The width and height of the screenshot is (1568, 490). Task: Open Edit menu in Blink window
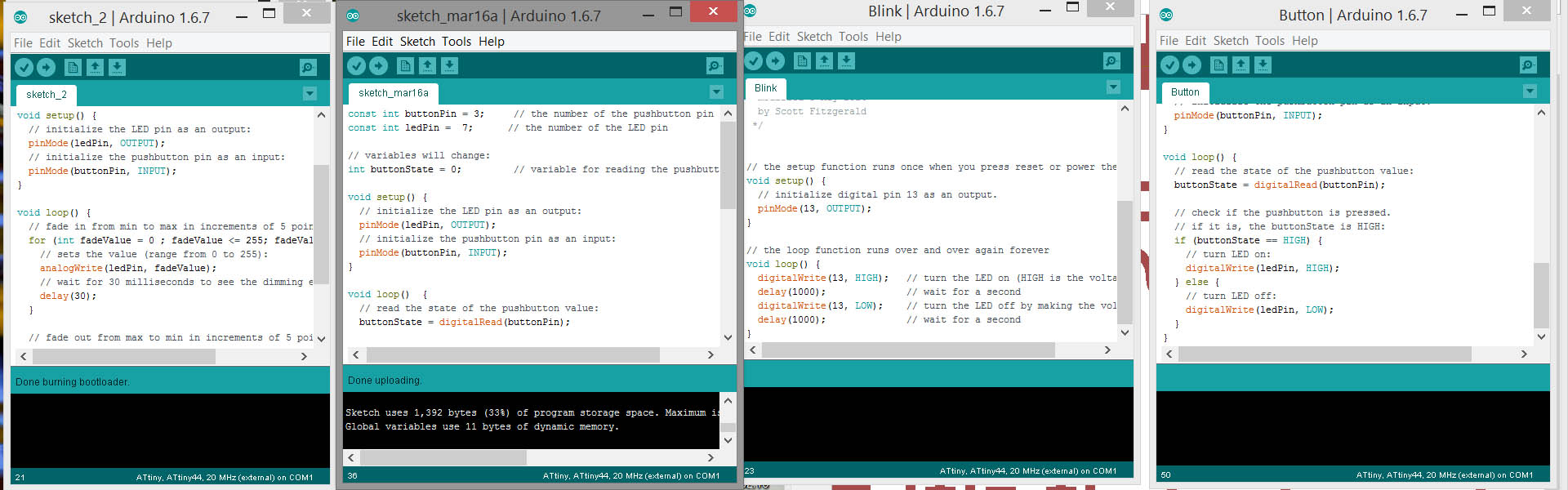click(x=779, y=36)
